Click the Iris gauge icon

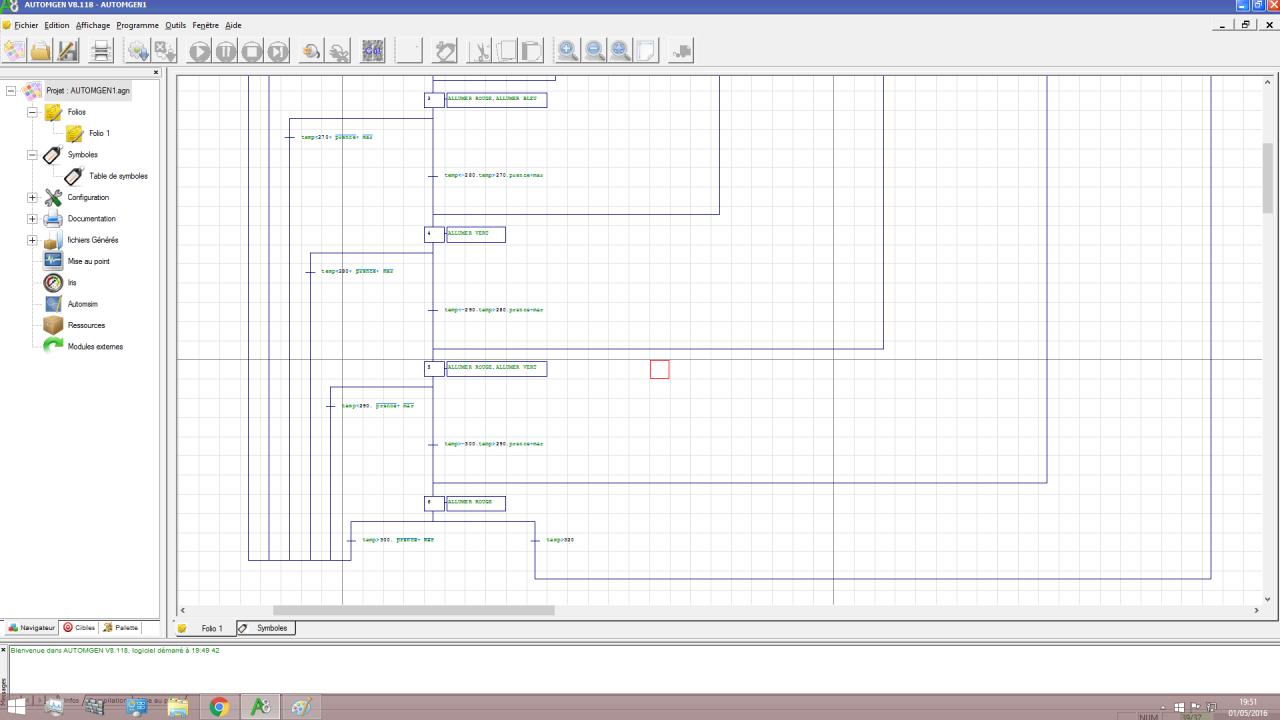coord(53,283)
